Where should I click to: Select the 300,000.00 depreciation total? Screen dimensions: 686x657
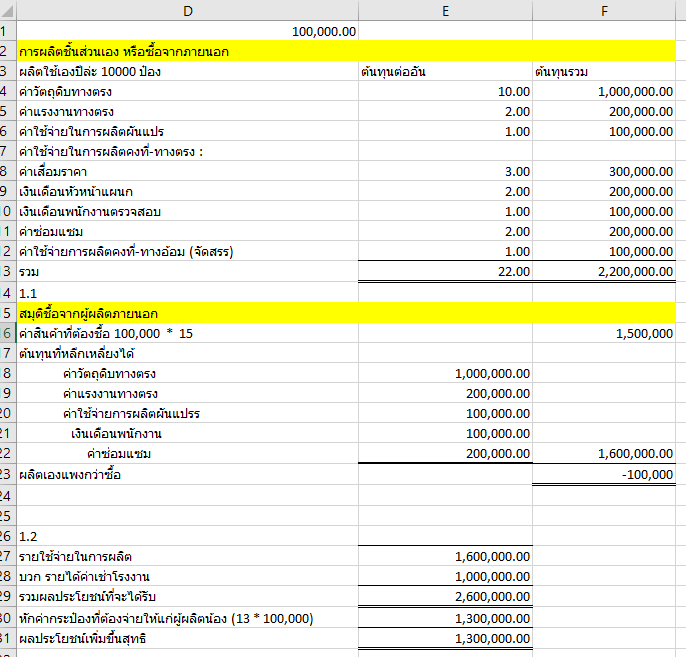pyautogui.click(x=604, y=171)
